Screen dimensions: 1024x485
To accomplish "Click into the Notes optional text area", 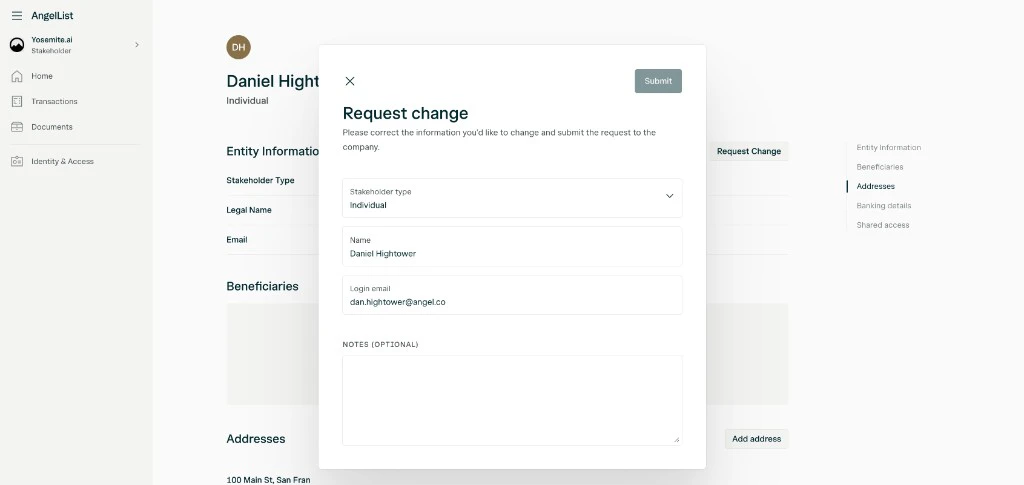I will pos(512,400).
